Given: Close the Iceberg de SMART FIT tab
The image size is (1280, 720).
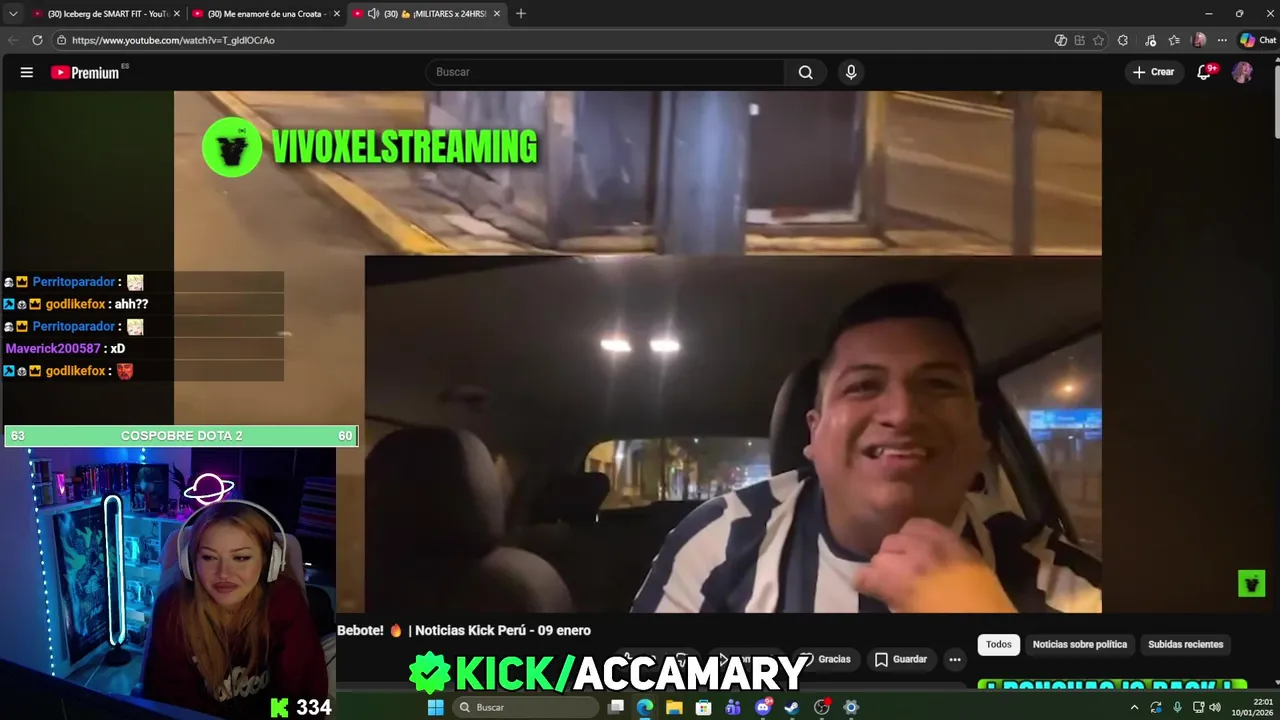Looking at the screenshot, I should point(176,14).
